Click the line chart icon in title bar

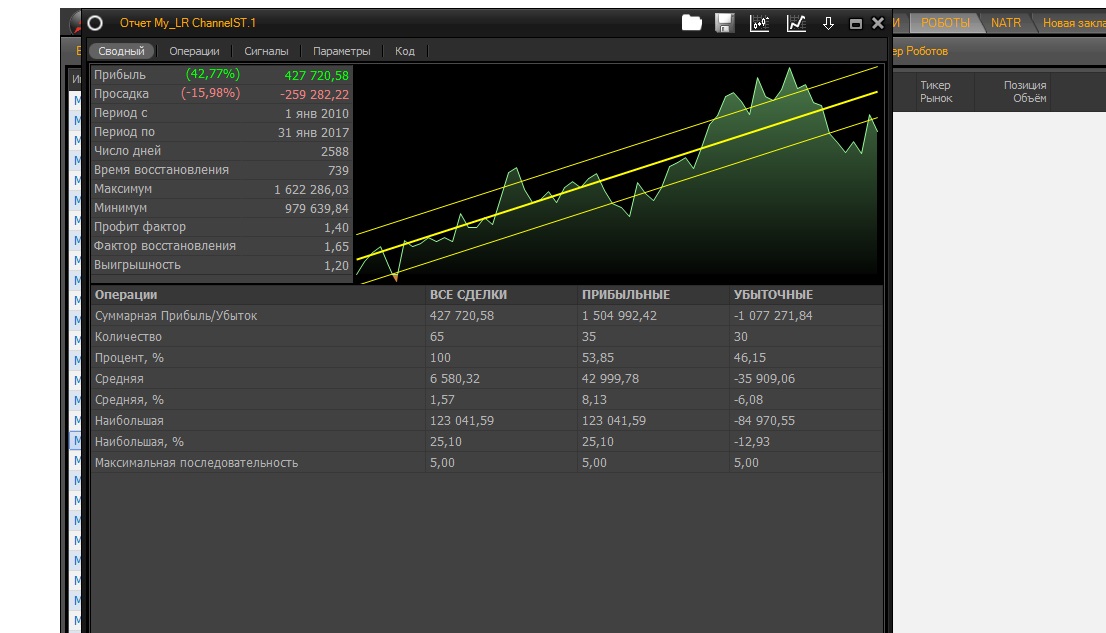[796, 23]
